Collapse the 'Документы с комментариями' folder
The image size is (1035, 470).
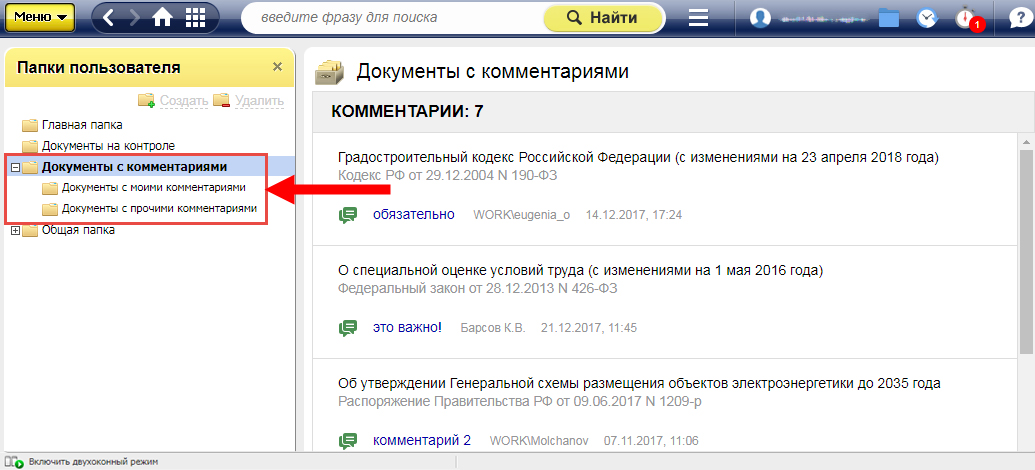[x=15, y=167]
